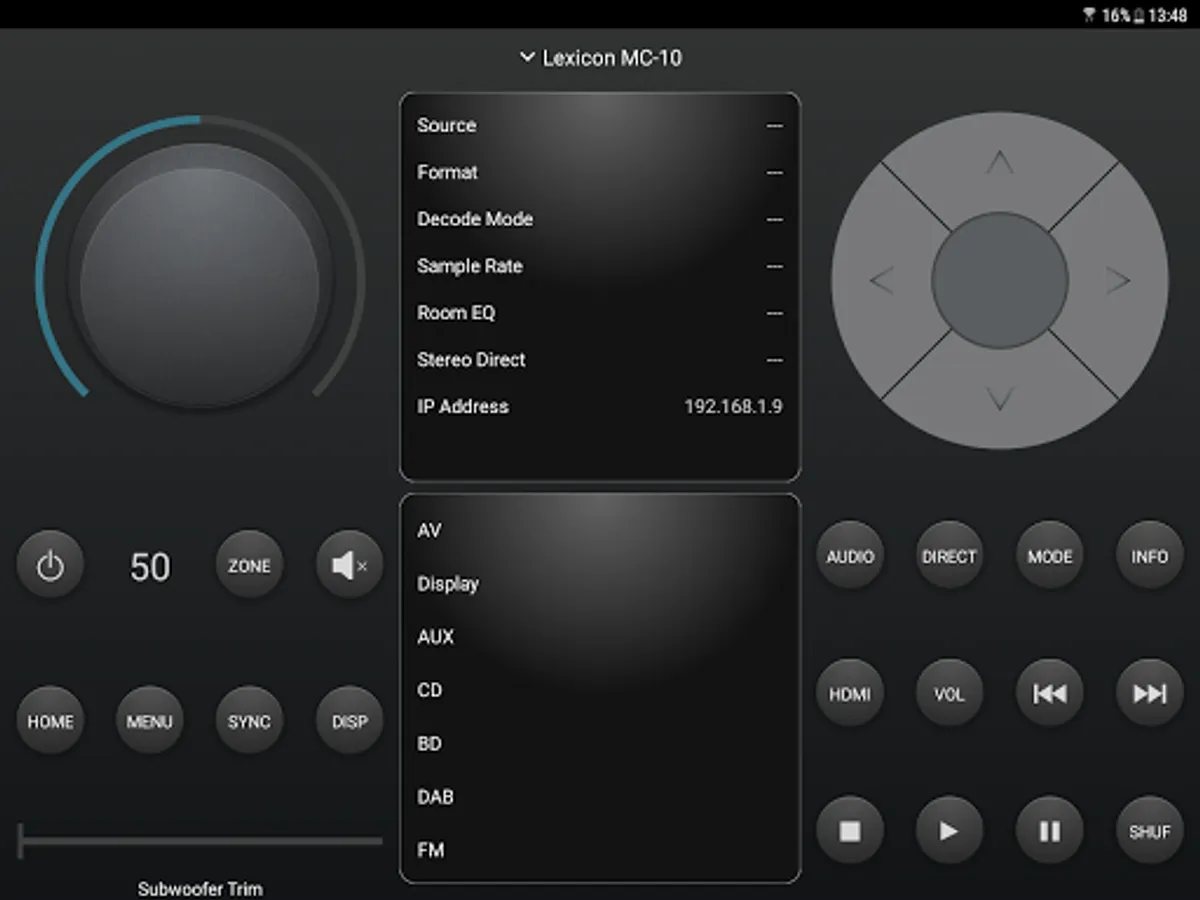Toggle SHUF shuffle mode
The image size is (1200, 900).
click(1149, 830)
